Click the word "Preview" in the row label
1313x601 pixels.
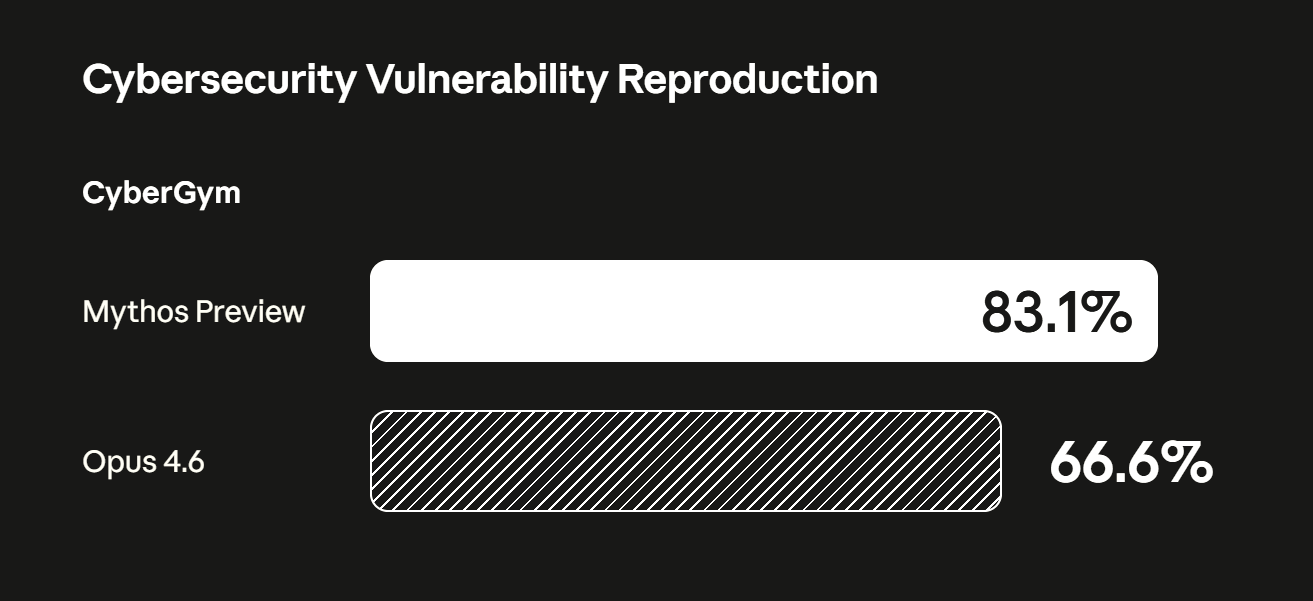tap(250, 312)
